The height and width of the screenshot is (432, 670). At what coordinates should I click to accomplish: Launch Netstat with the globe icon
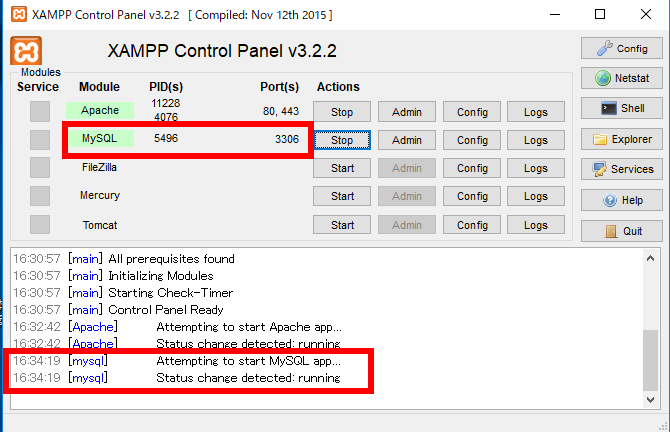[622, 78]
